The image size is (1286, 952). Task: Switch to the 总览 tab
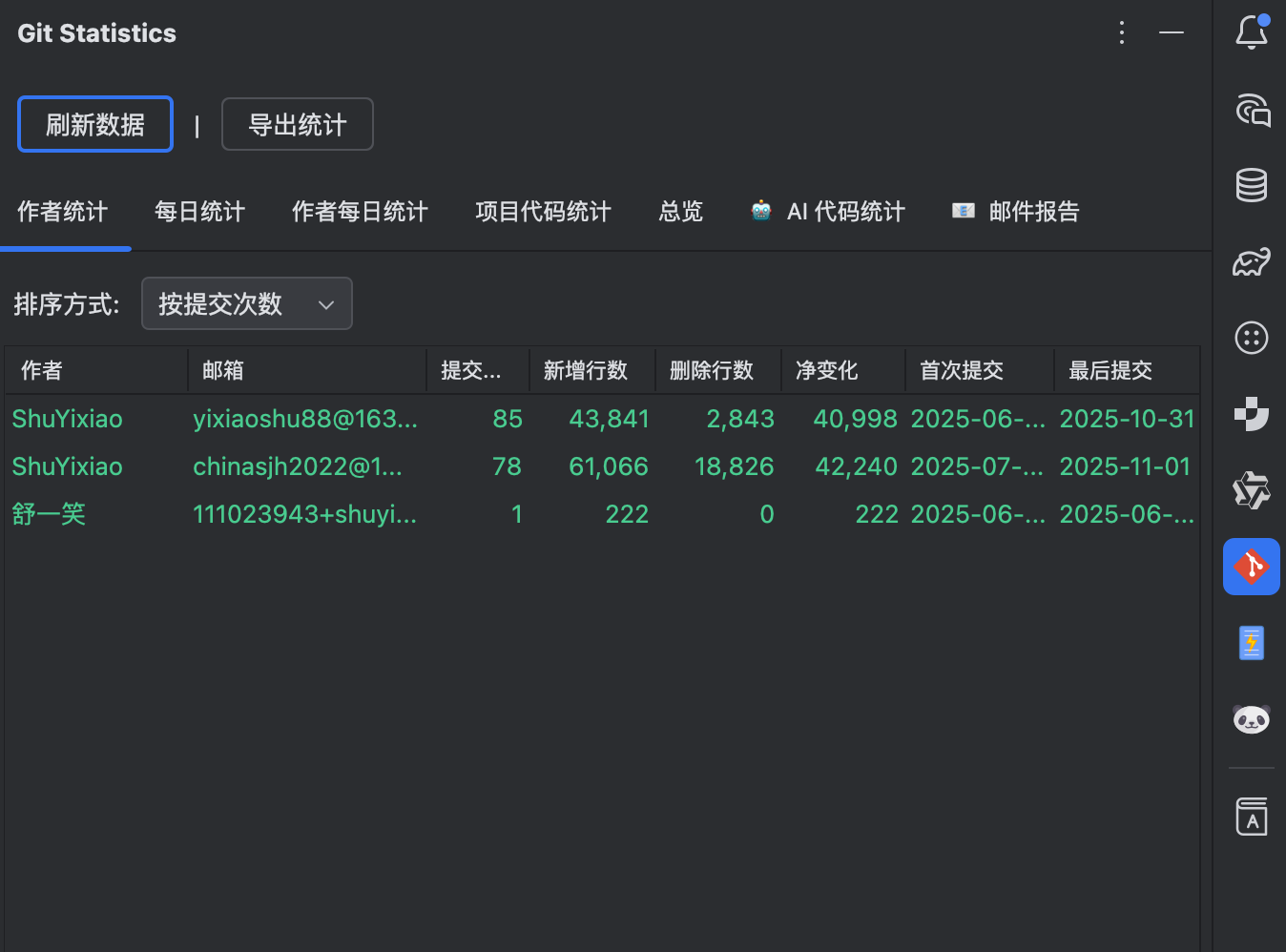tap(679, 212)
